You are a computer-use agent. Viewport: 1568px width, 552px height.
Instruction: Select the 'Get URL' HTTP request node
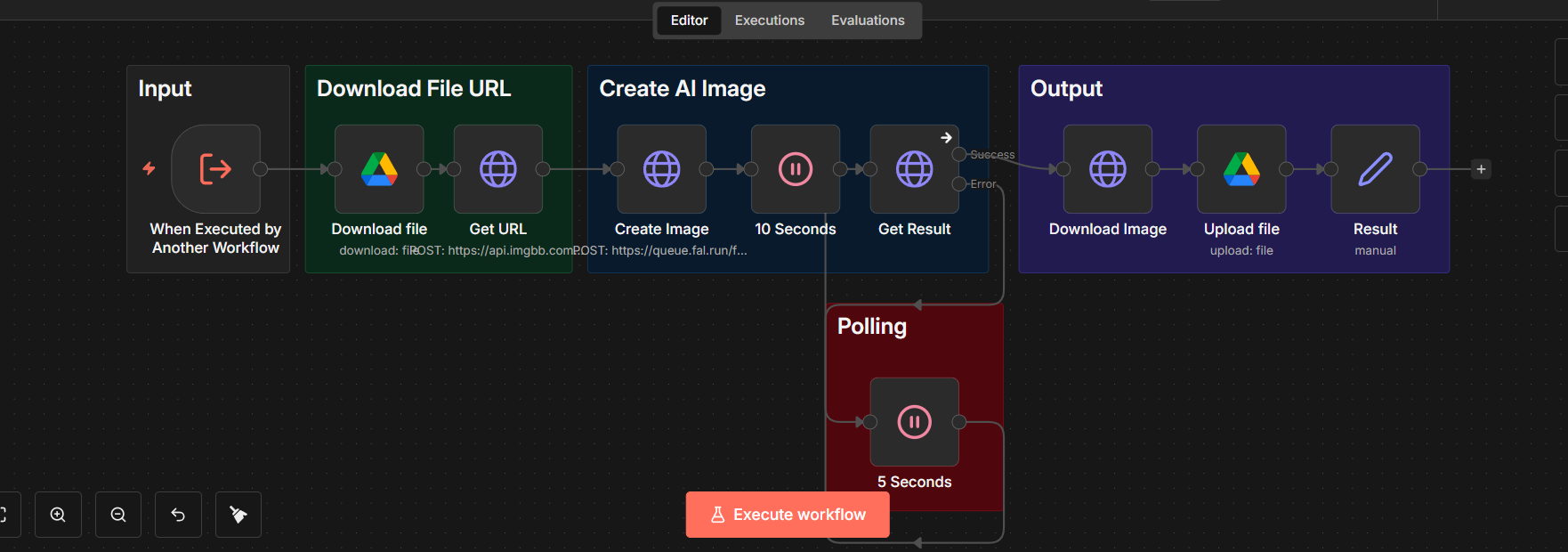[x=497, y=169]
